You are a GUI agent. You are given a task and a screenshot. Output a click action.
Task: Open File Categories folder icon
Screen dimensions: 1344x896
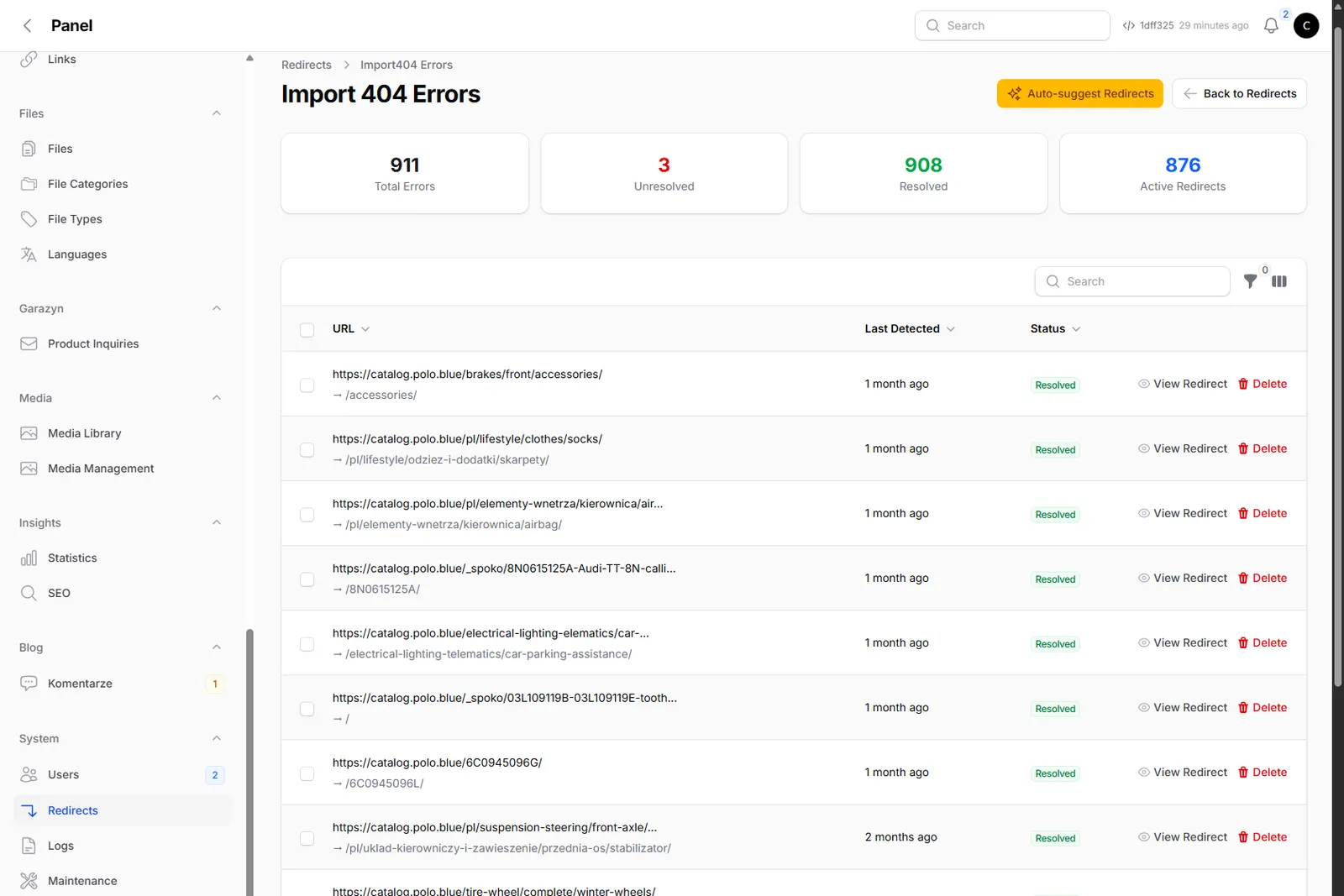29,184
